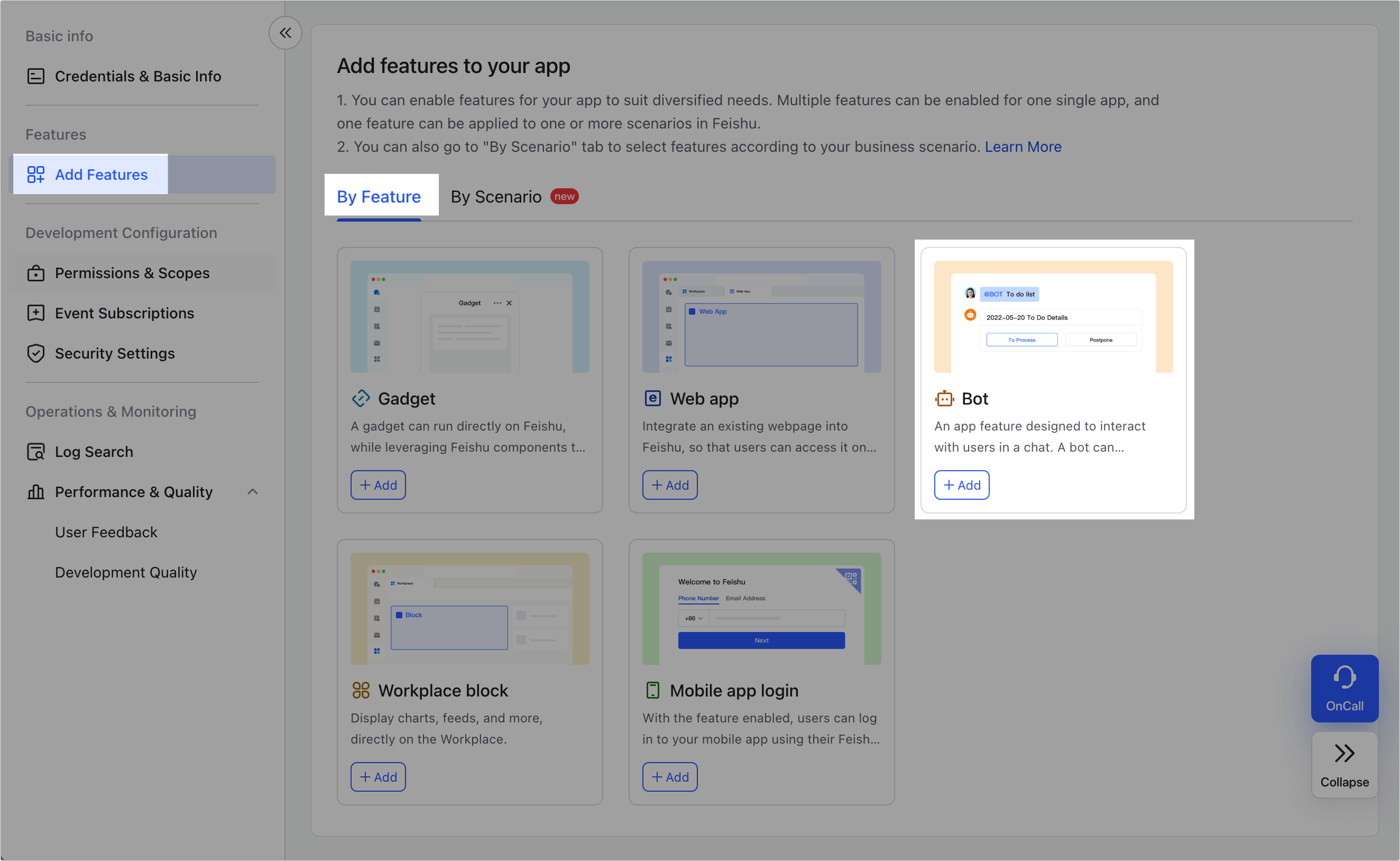This screenshot has height=861, width=1400.
Task: Select the By Feature tab
Action: point(379,196)
